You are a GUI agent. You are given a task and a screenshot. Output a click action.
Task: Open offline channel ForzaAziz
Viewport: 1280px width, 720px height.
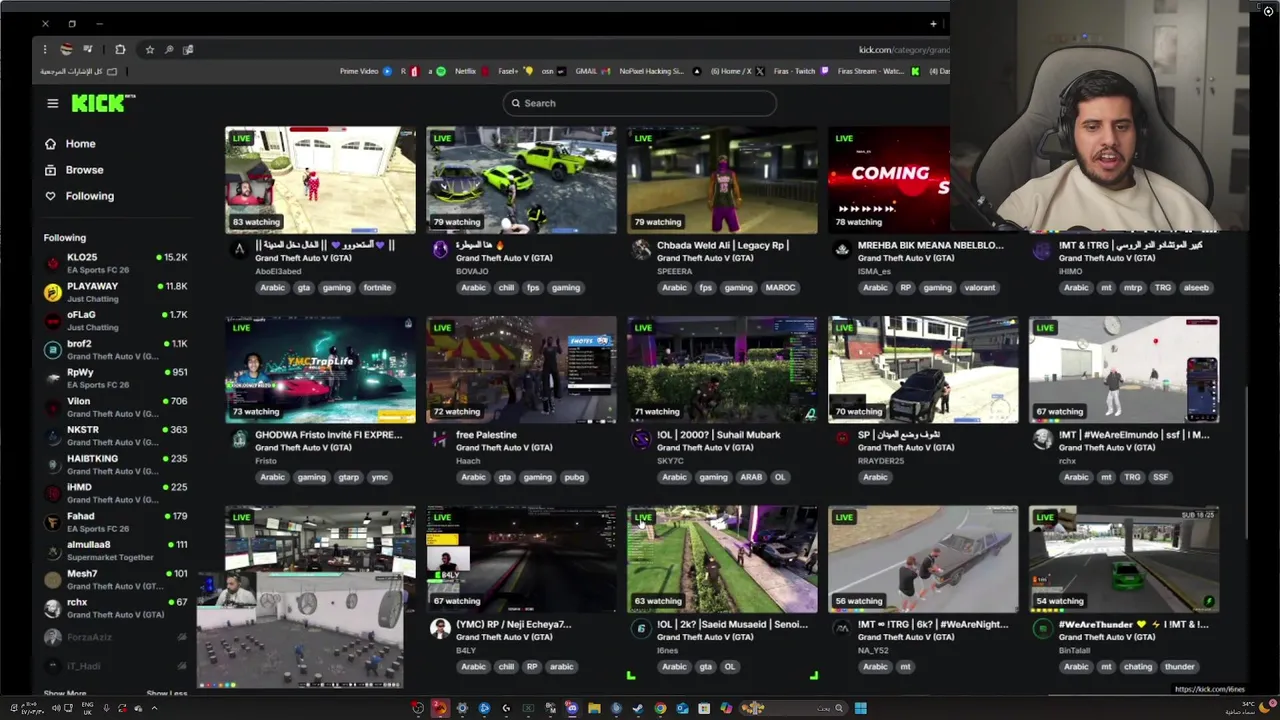(x=115, y=637)
